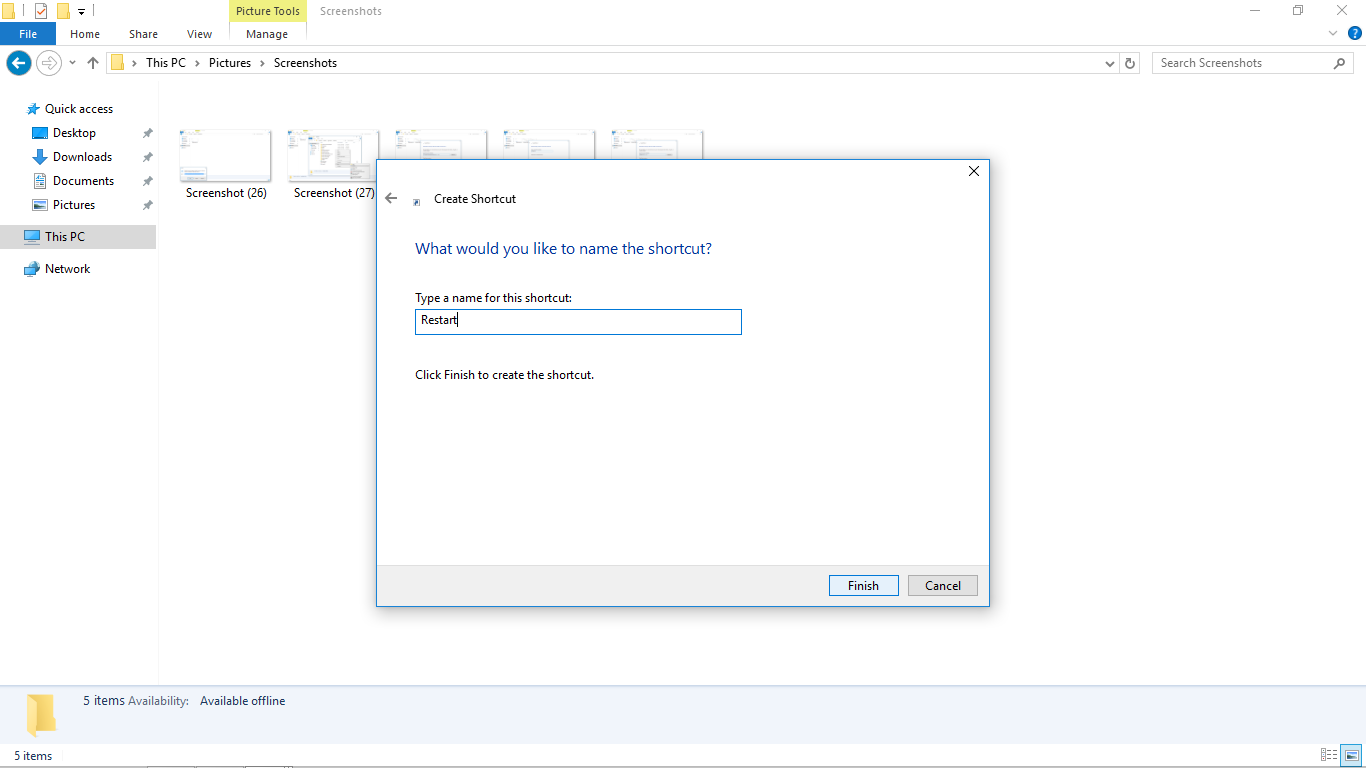The height and width of the screenshot is (768, 1366).
Task: Open Documents in the navigation pane
Action: [x=83, y=181]
